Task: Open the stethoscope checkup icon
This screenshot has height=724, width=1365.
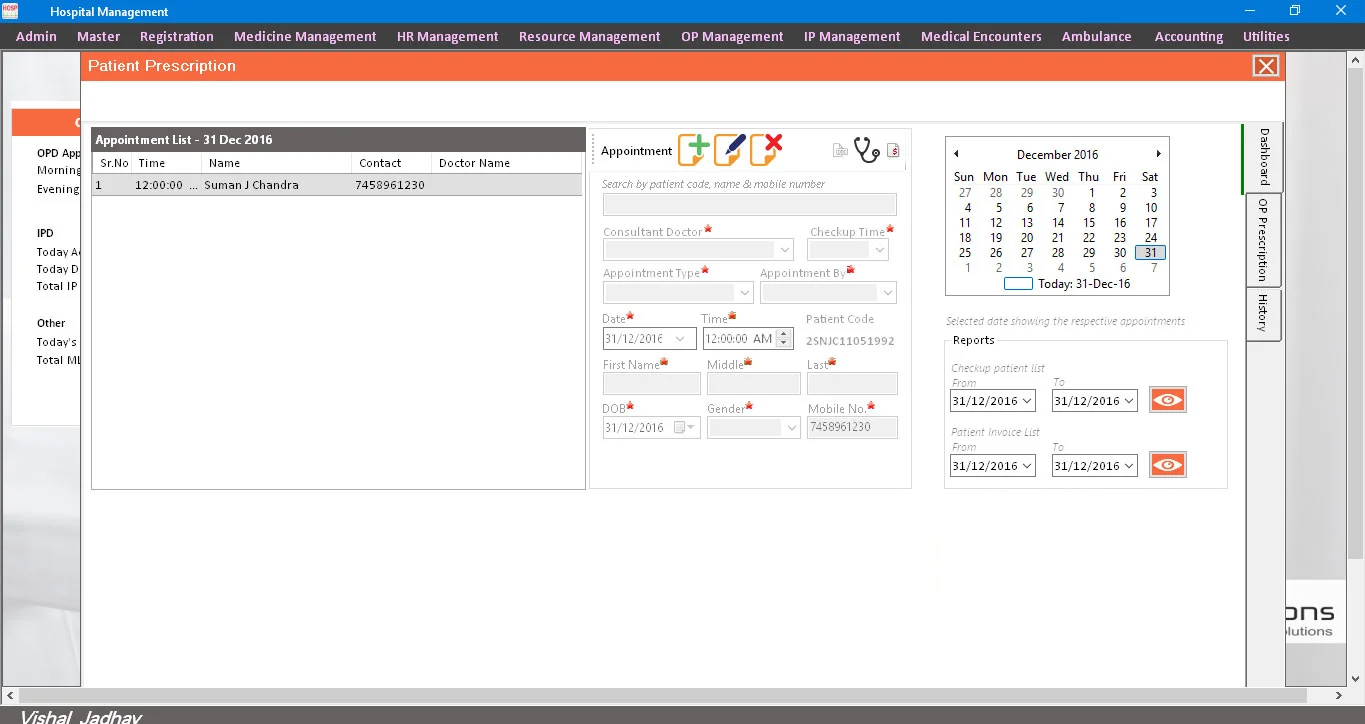Action: tap(866, 150)
